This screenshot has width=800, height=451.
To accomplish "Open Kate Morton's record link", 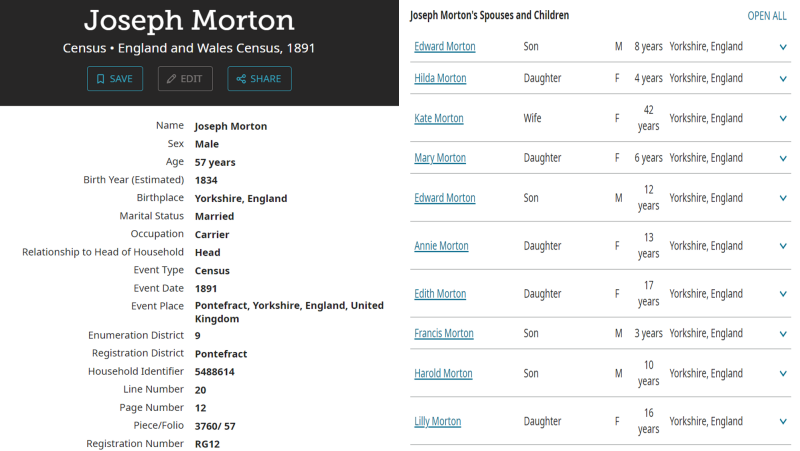I will [439, 118].
